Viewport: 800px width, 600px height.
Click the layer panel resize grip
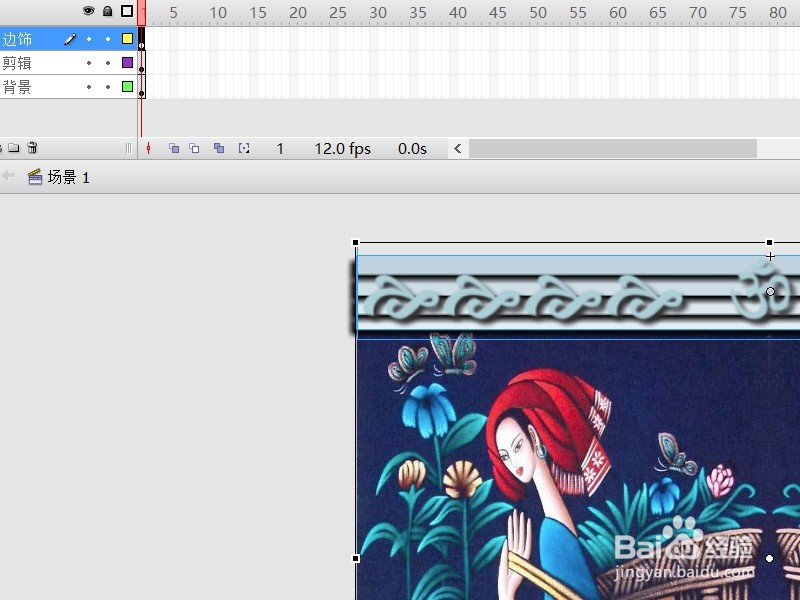(x=129, y=148)
